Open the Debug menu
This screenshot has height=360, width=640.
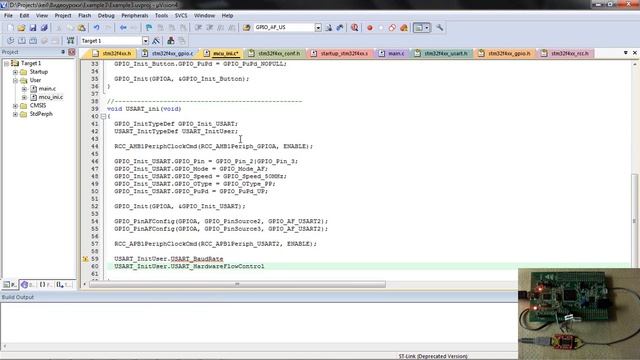(x=106, y=16)
